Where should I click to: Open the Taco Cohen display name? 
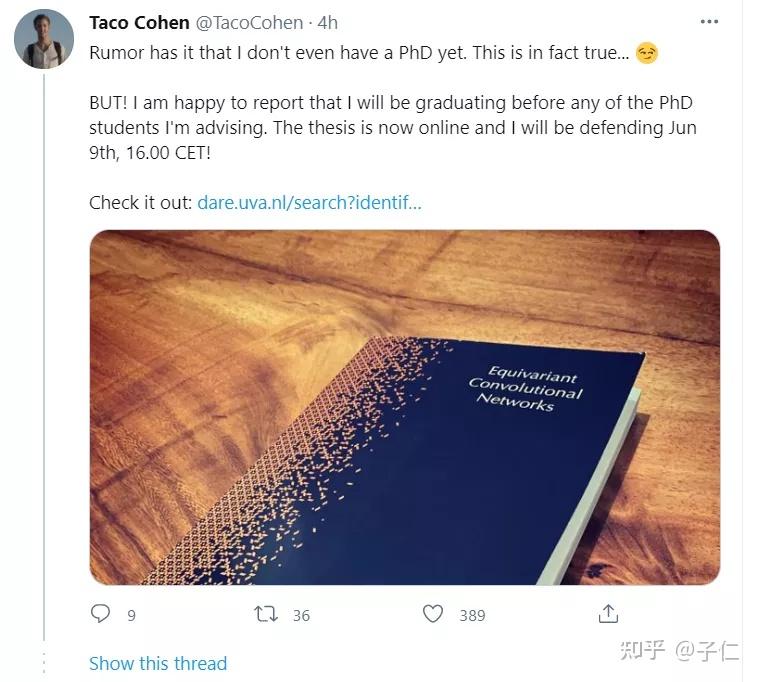click(139, 23)
